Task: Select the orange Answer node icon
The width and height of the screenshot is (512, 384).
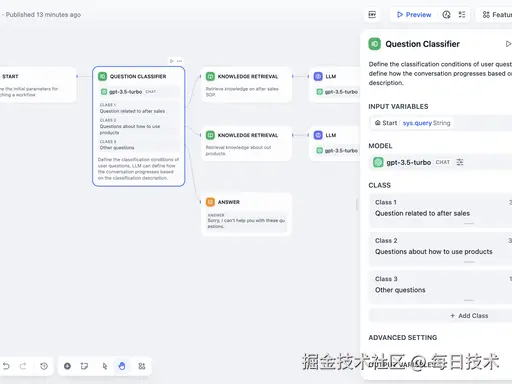Action: pyautogui.click(x=210, y=202)
